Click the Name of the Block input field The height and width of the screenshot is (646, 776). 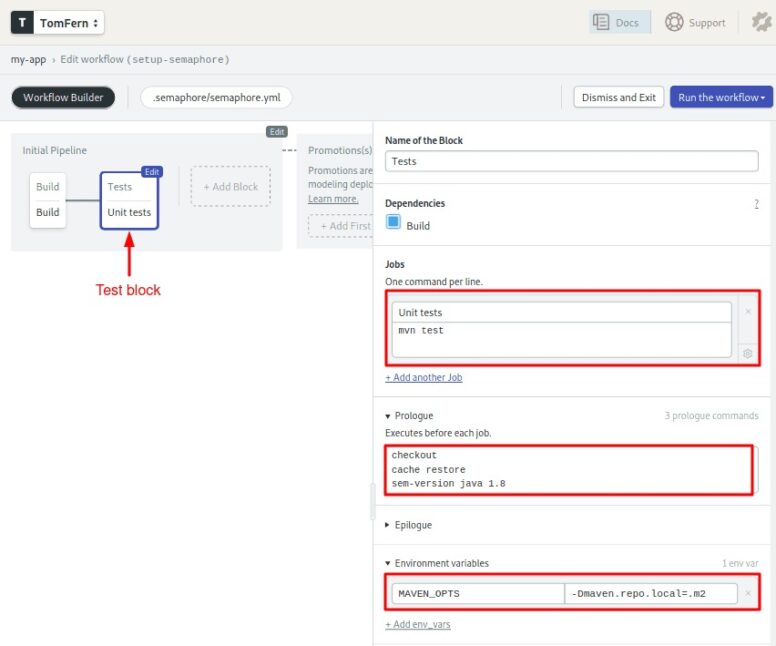pyautogui.click(x=571, y=161)
